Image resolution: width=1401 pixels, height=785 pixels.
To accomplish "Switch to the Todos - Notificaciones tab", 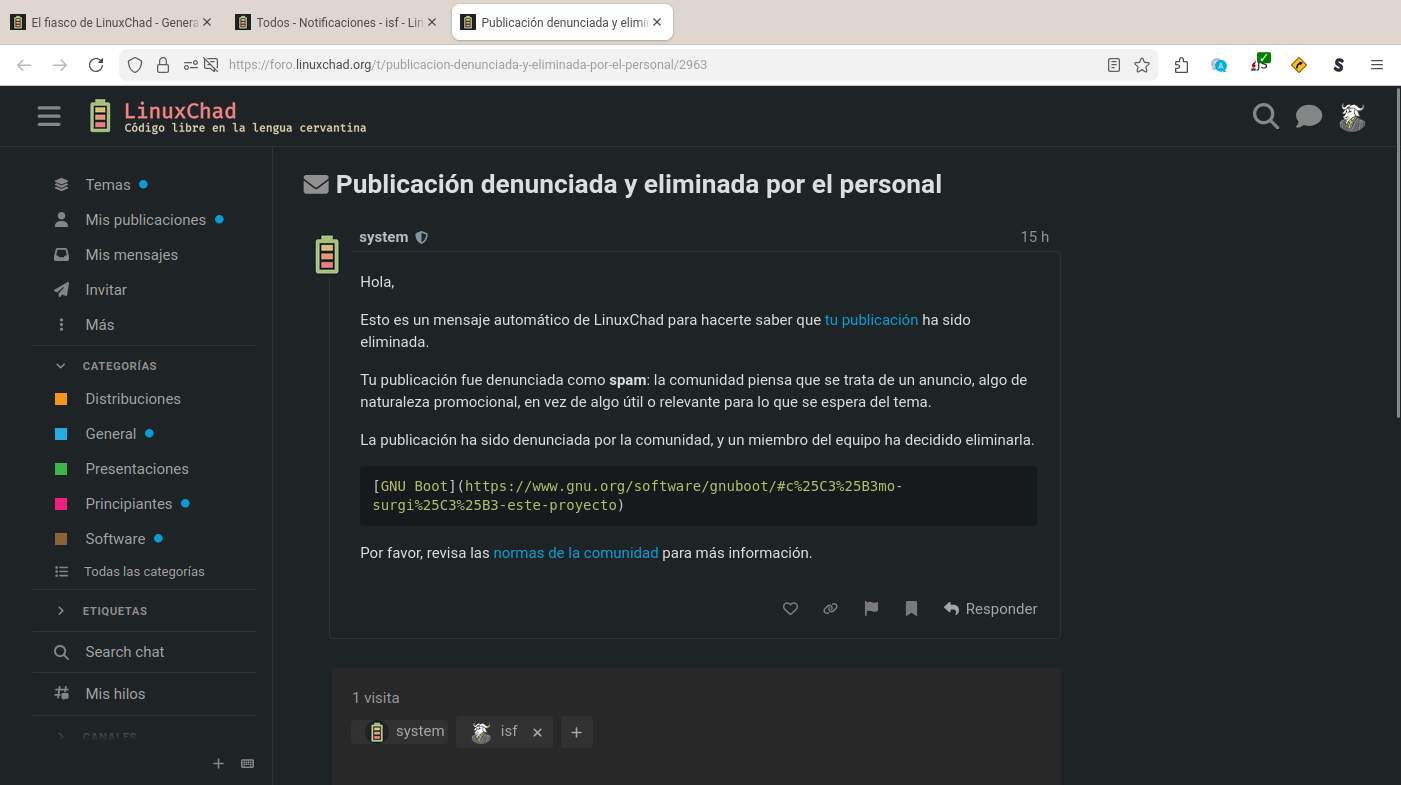I will tap(333, 22).
